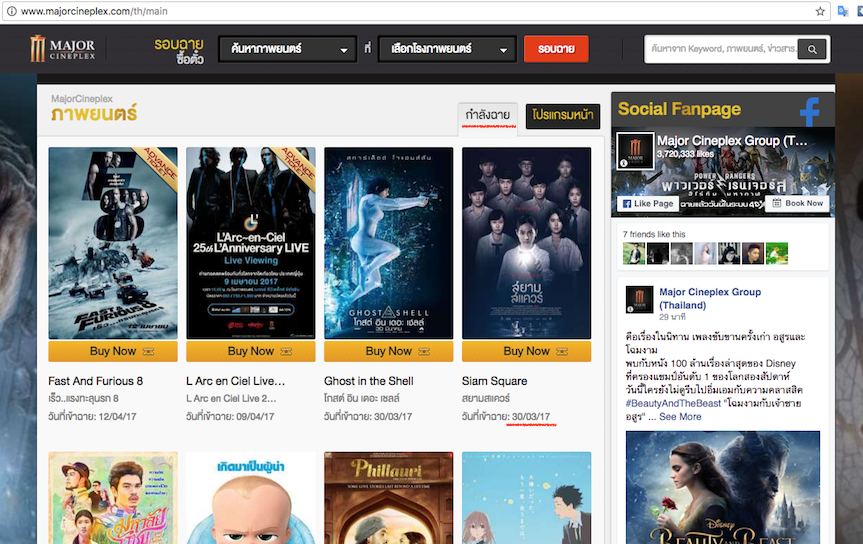Click the red showtime search button
The image size is (863, 544).
click(x=556, y=49)
